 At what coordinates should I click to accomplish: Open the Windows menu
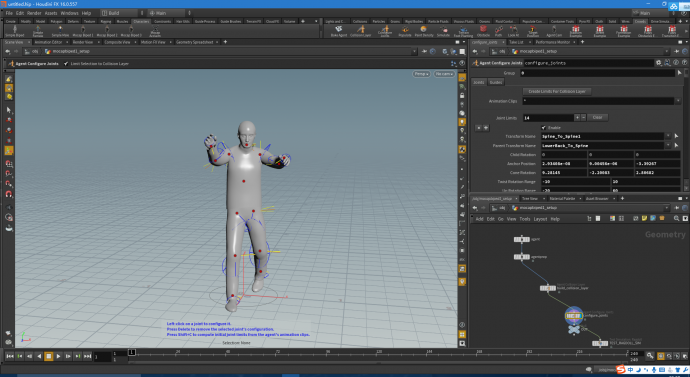(70, 13)
